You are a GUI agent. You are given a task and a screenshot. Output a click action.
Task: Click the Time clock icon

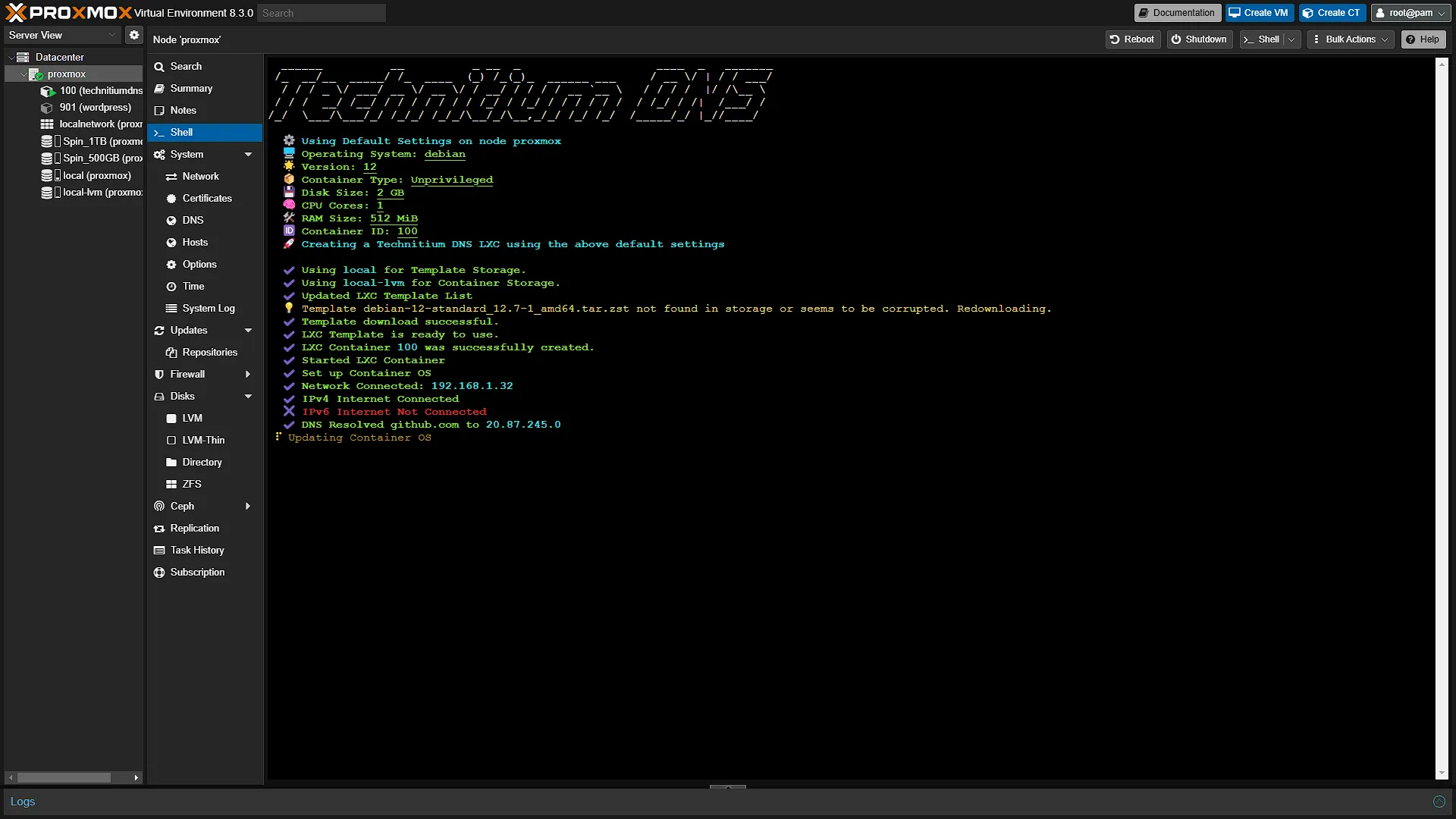[171, 287]
